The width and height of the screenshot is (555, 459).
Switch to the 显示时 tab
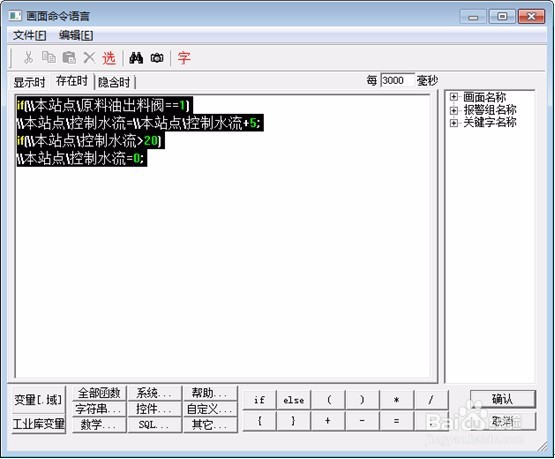tap(29, 82)
